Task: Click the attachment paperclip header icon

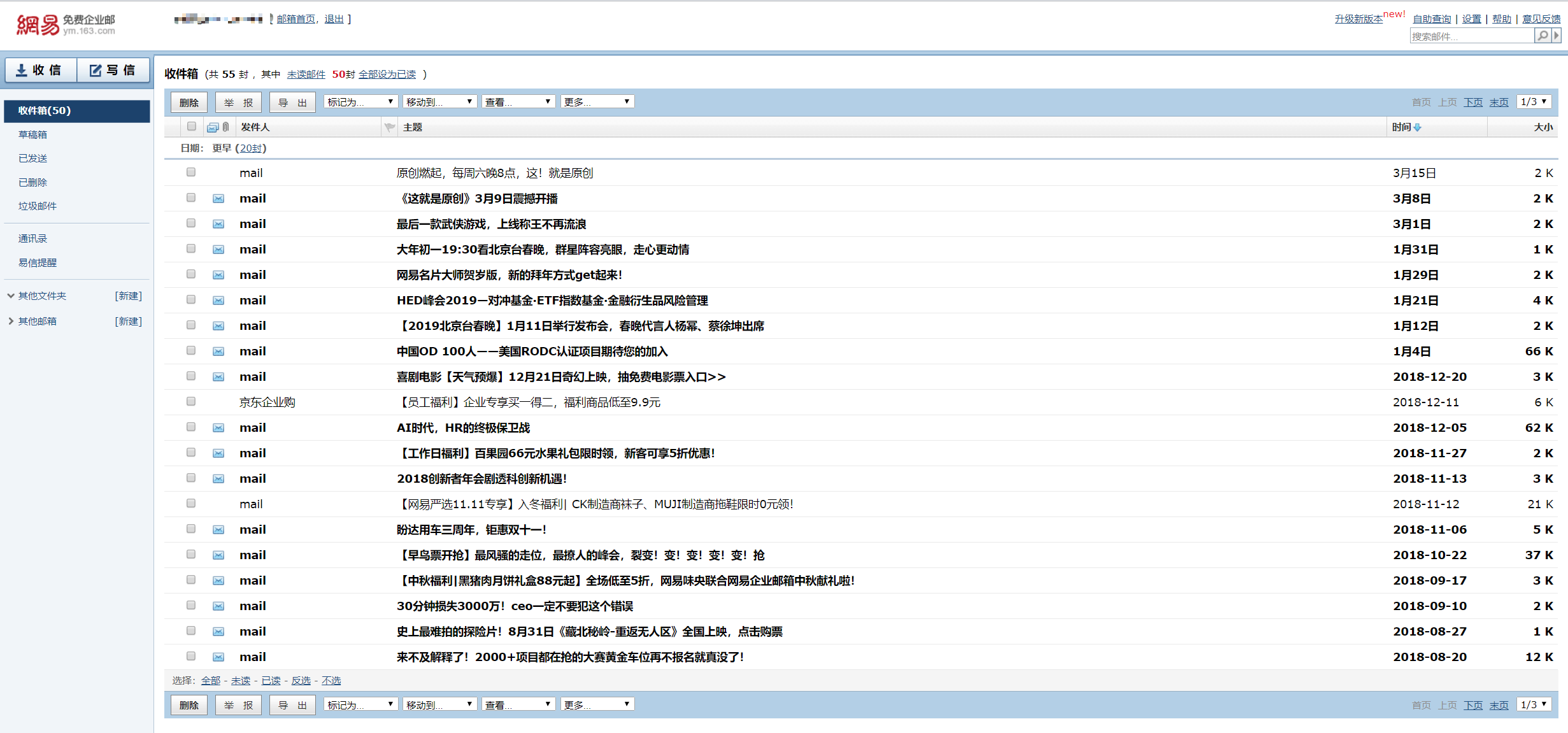Action: click(225, 127)
